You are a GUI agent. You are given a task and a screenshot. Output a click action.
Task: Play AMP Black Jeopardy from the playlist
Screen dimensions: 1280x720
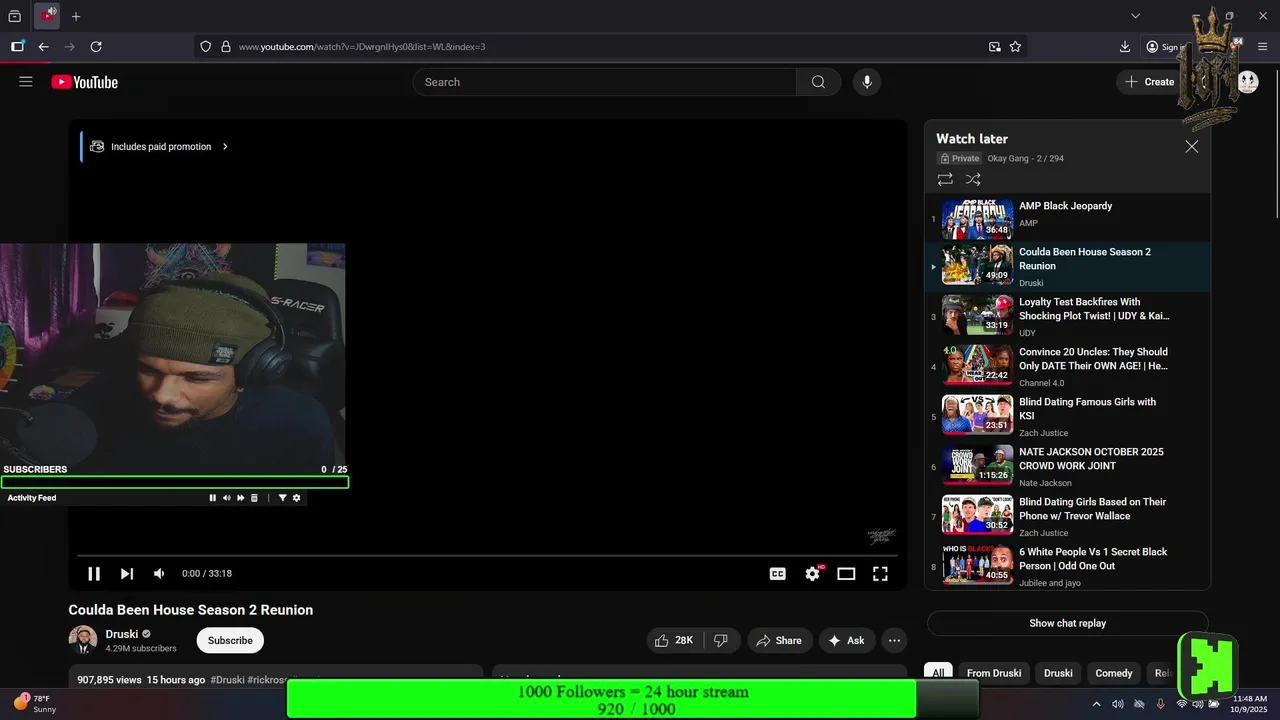(x=1067, y=218)
